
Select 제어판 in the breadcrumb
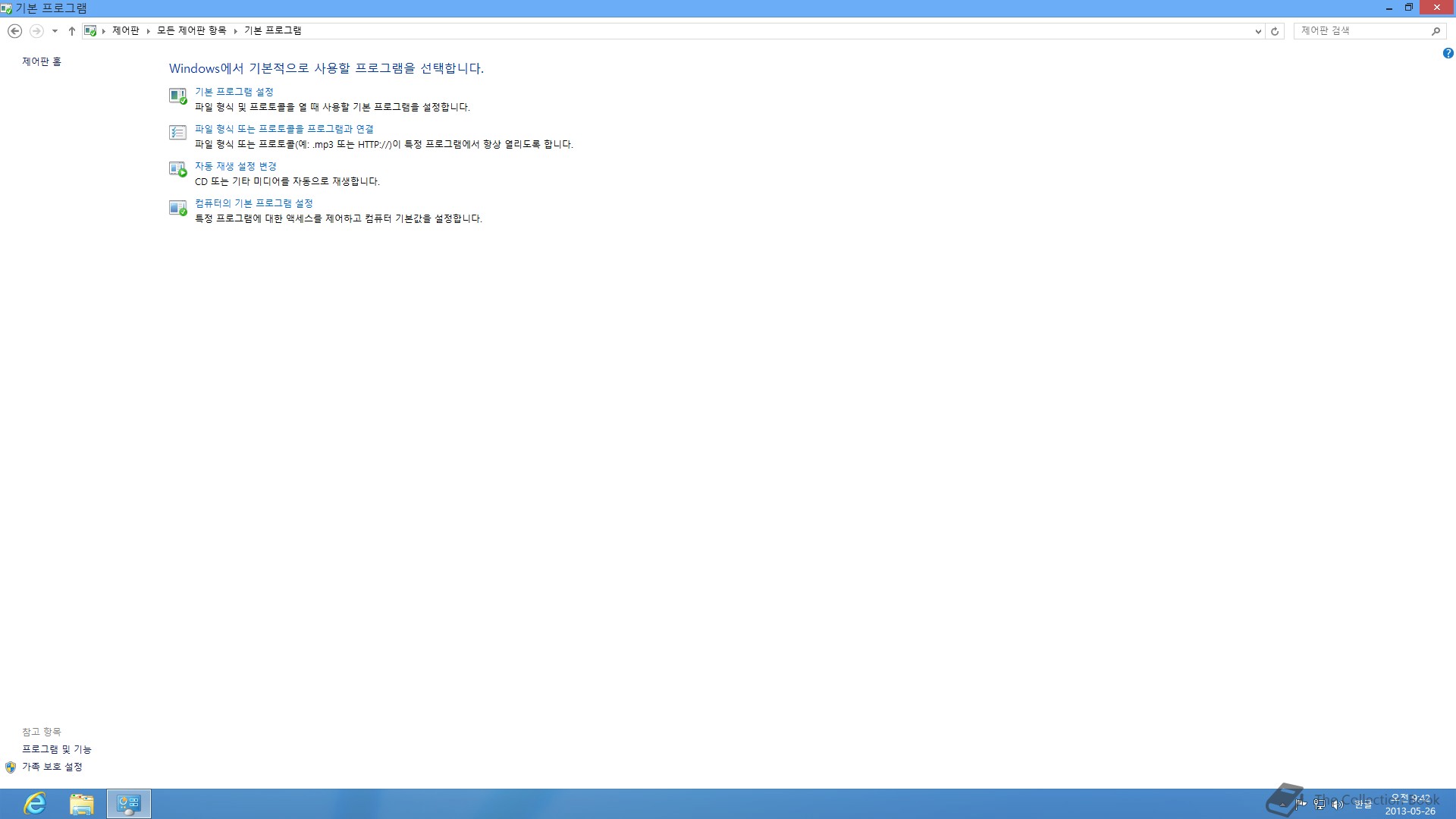[125, 31]
